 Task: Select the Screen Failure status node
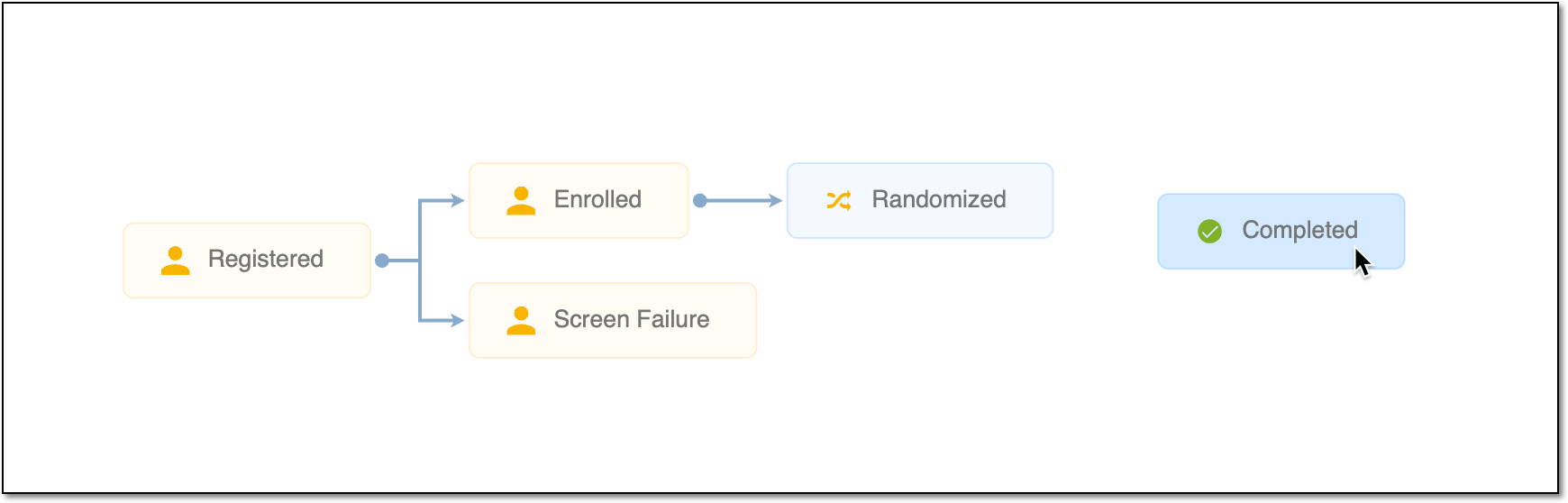point(613,320)
